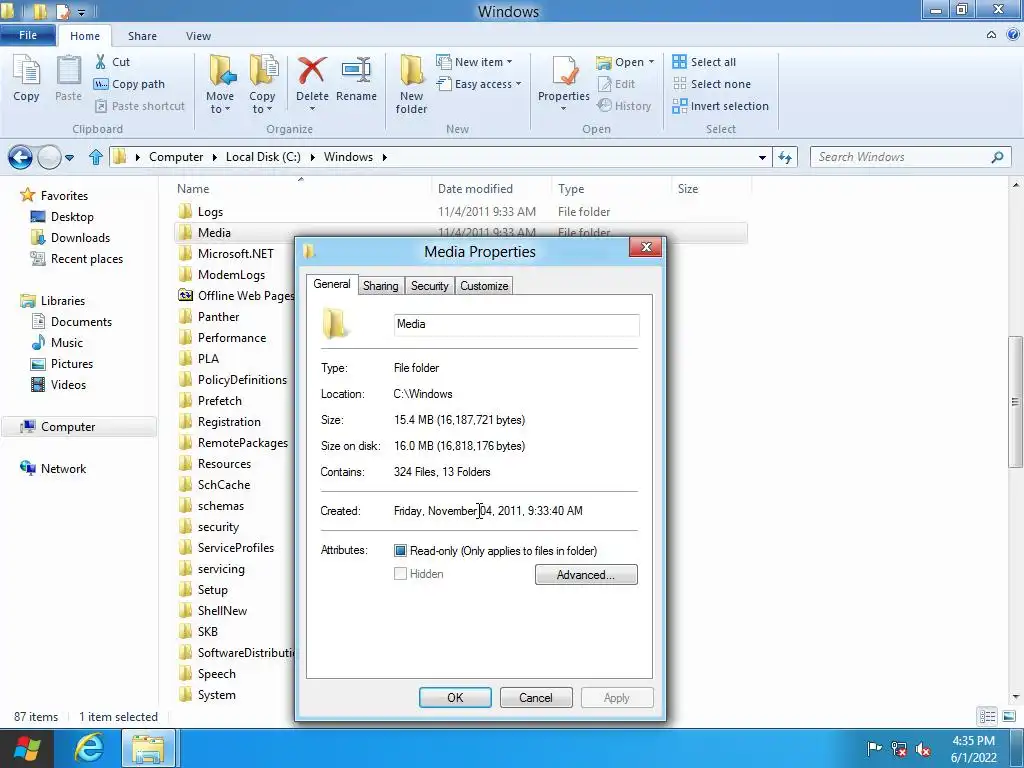1024x768 pixels.
Task: Click Computer in the address breadcrumb
Action: pos(176,157)
